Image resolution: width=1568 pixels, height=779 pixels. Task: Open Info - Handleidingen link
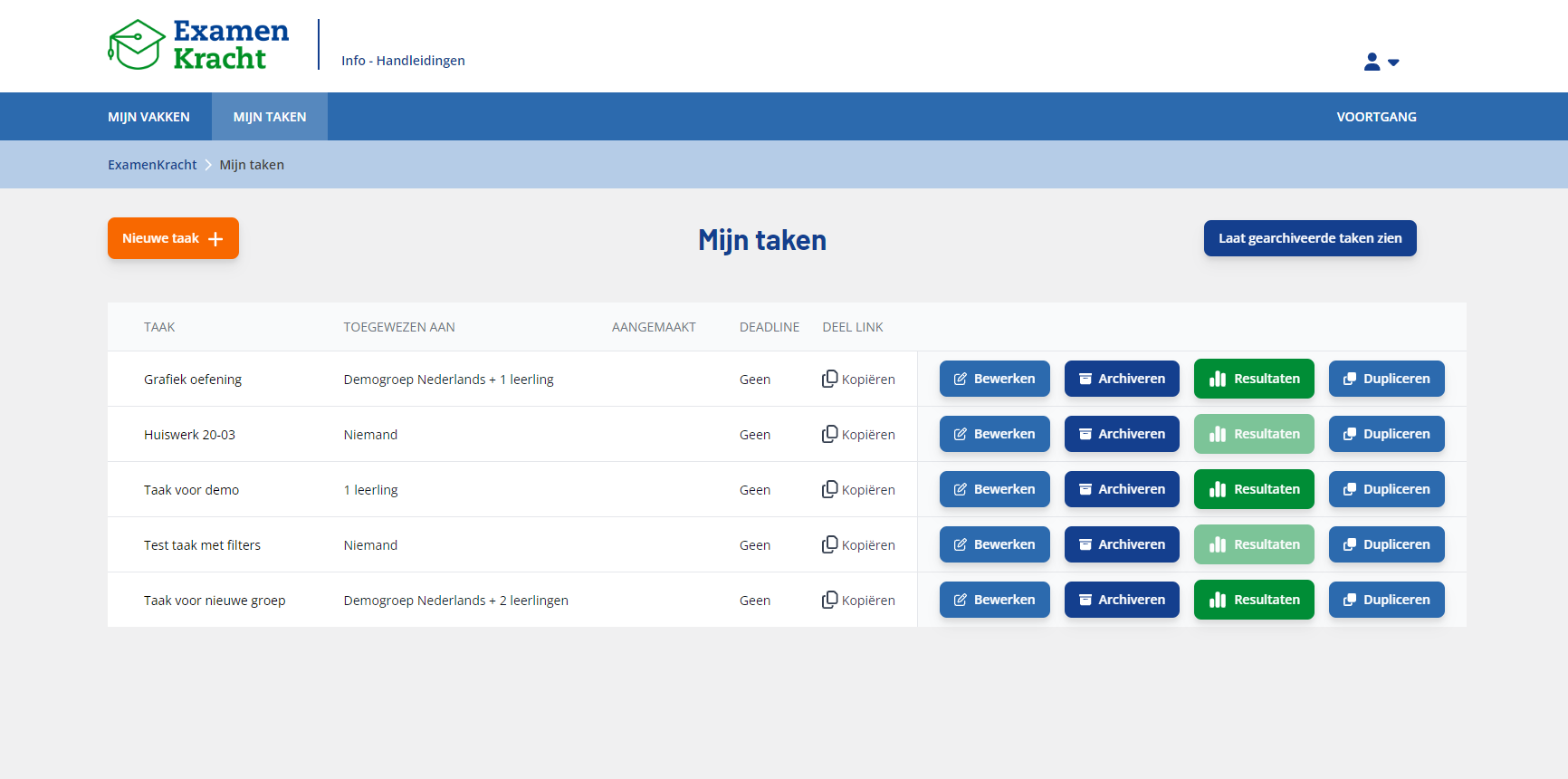[x=403, y=61]
